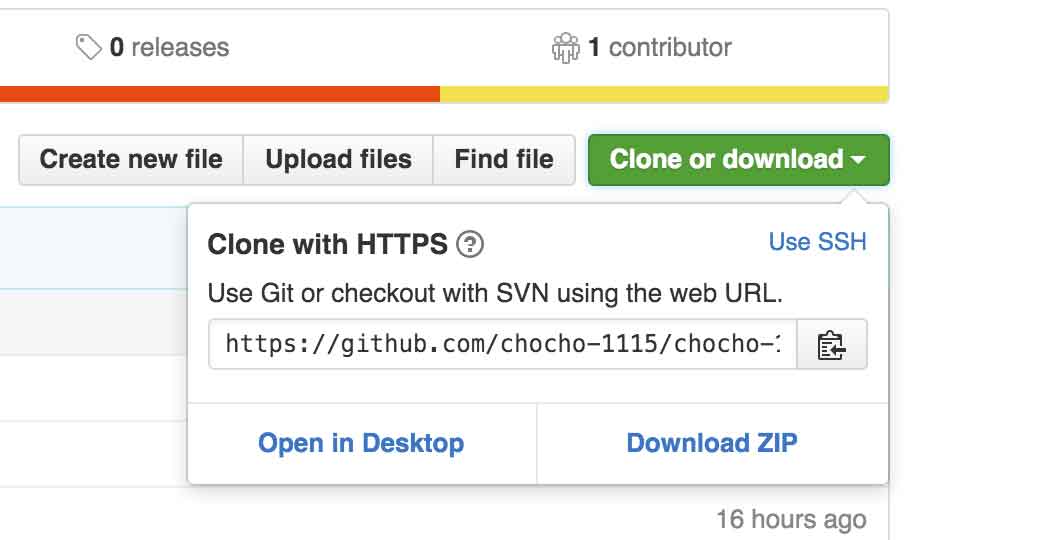Viewport: 1042px width, 540px height.
Task: Switch to Use SSH cloning
Action: 817,242
